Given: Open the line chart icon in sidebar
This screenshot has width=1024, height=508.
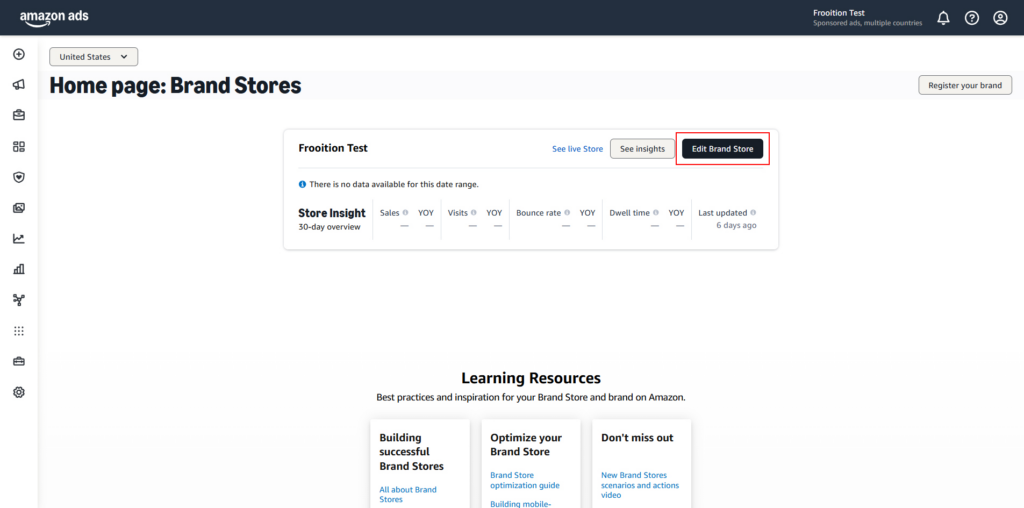Looking at the screenshot, I should pyautogui.click(x=18, y=239).
